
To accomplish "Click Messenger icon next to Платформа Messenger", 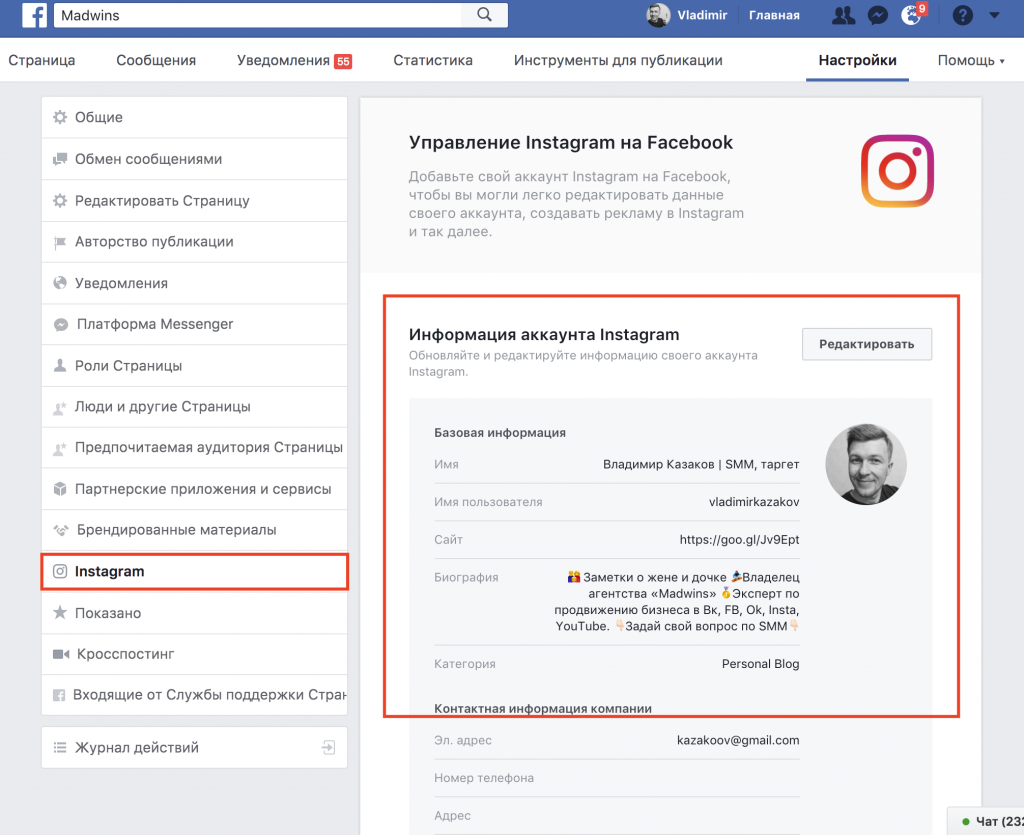I will coord(61,324).
